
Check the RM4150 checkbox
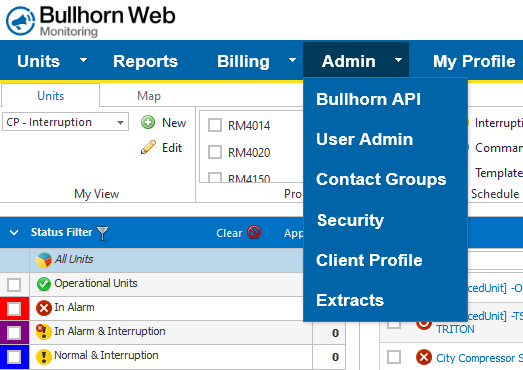[215, 177]
